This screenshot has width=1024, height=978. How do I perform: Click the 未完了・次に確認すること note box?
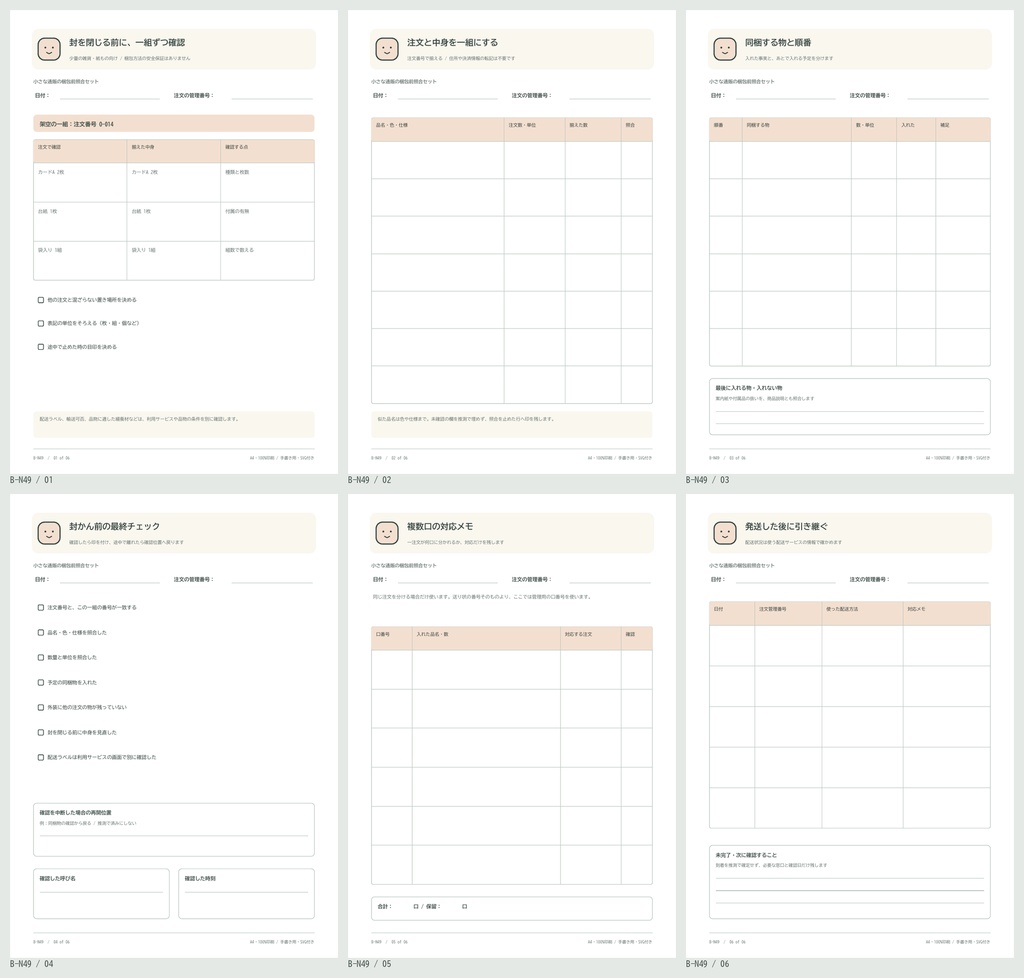point(850,882)
